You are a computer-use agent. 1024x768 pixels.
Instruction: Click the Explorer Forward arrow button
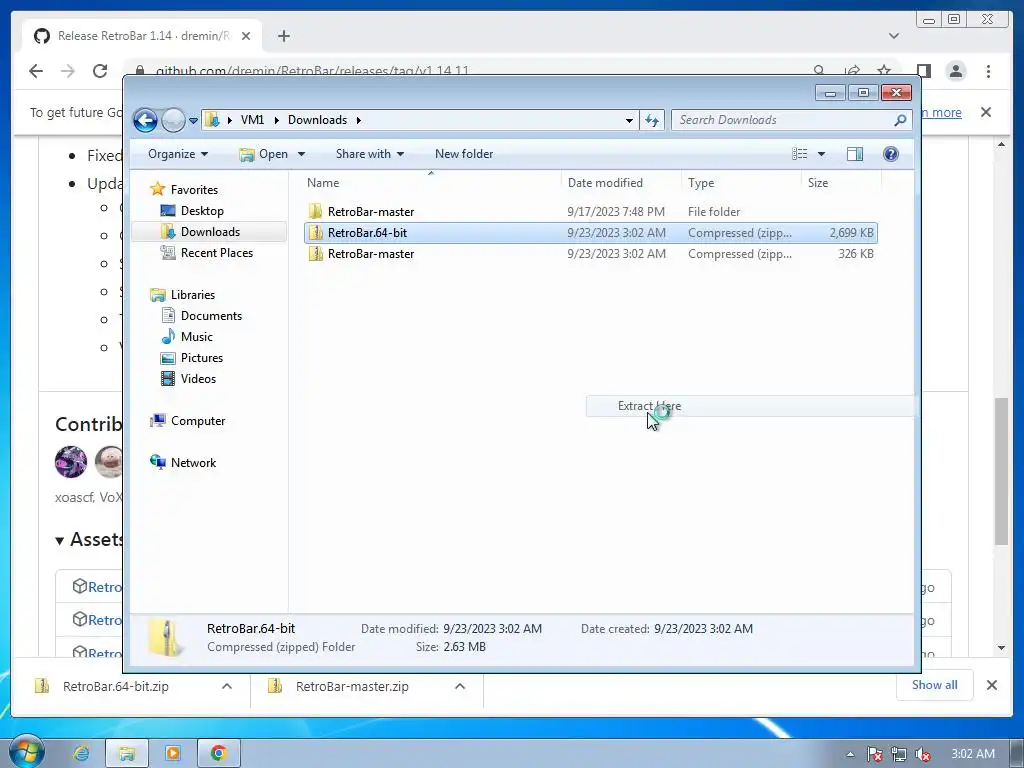[173, 120]
